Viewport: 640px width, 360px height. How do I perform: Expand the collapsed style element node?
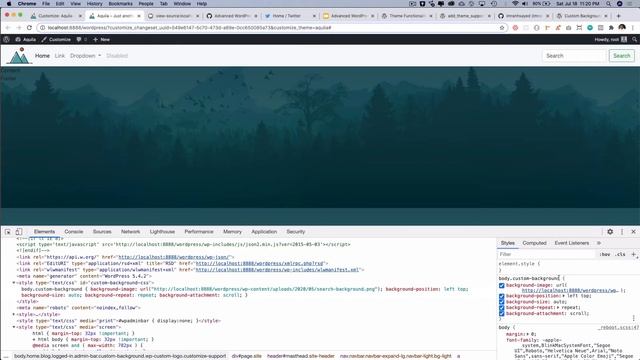(x=13, y=314)
